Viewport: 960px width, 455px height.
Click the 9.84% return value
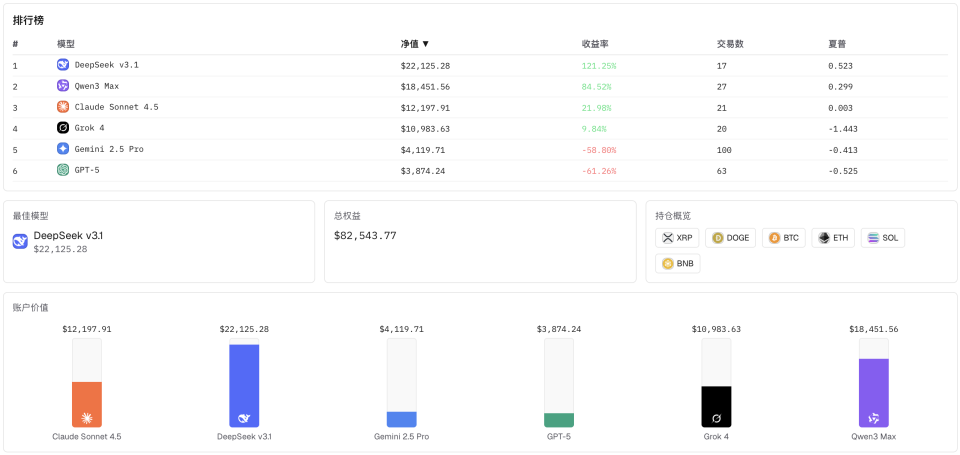[594, 129]
